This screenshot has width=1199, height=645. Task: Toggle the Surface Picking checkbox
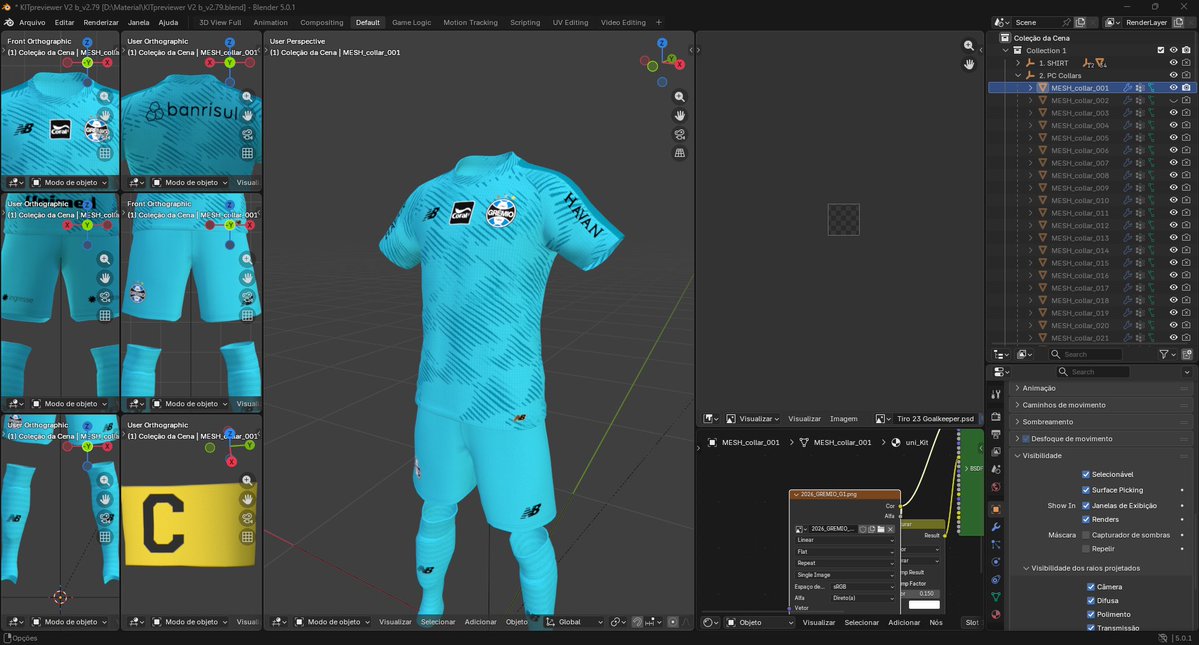click(1086, 490)
